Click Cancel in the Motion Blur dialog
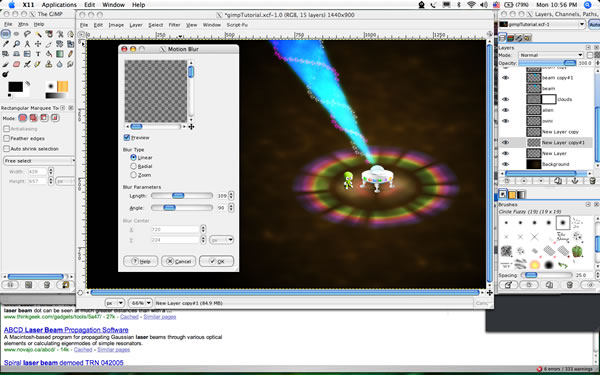 coord(178,261)
